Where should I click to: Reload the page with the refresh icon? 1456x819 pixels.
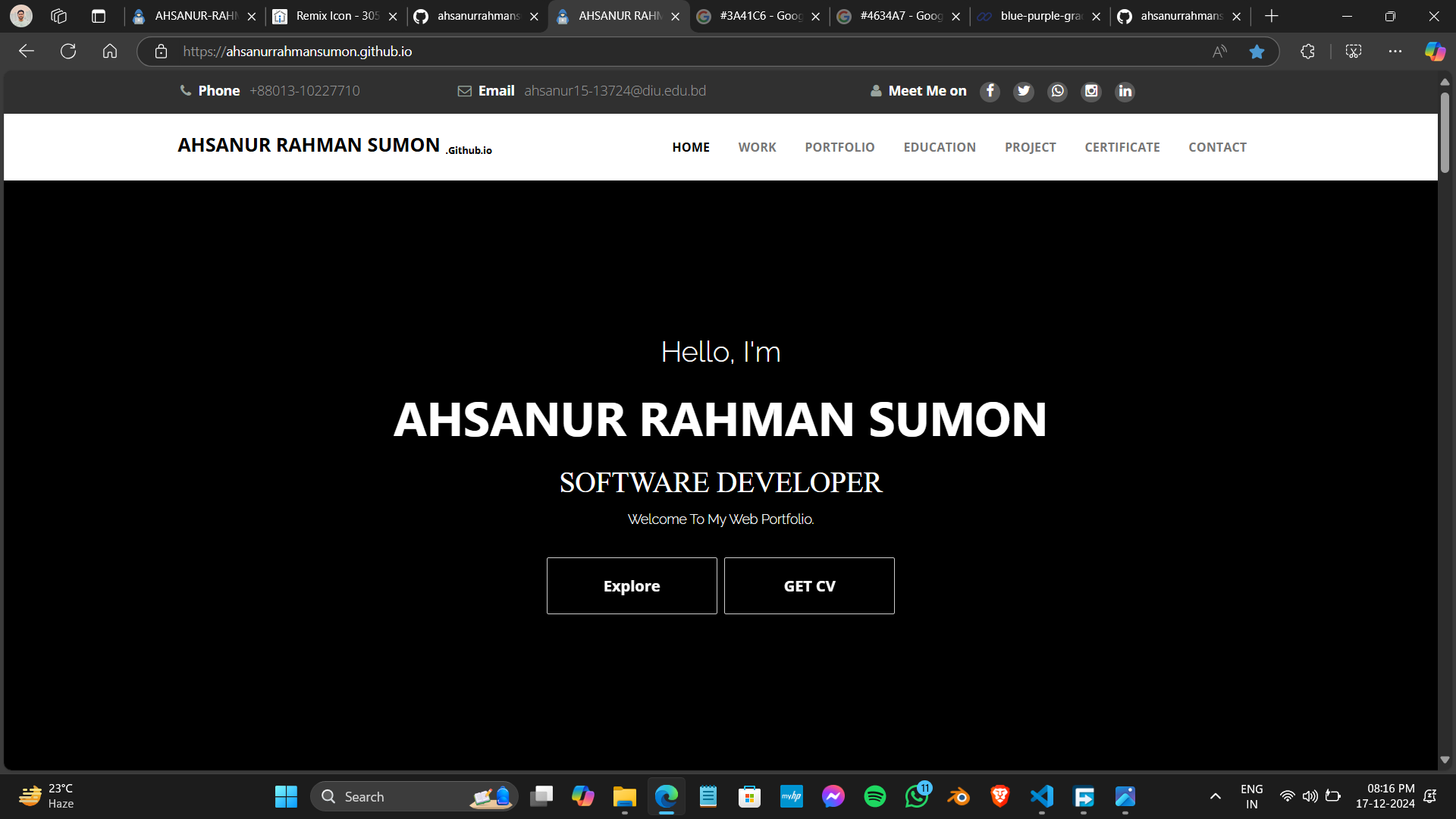(68, 52)
